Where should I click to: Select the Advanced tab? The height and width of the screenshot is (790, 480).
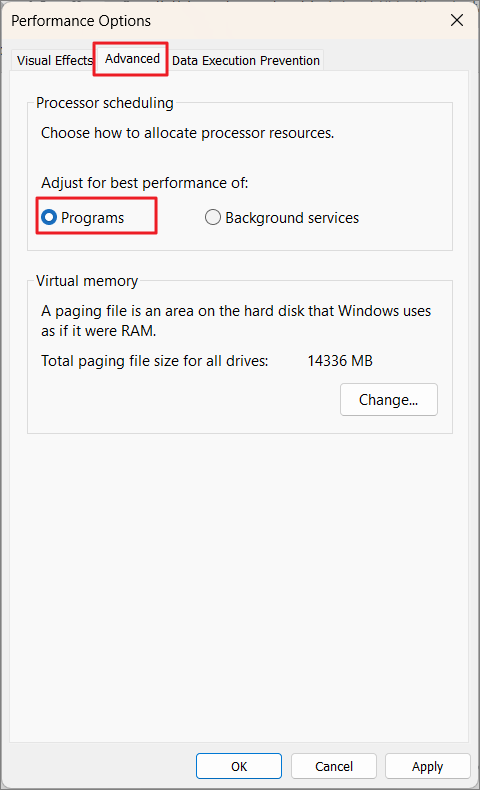pos(132,59)
